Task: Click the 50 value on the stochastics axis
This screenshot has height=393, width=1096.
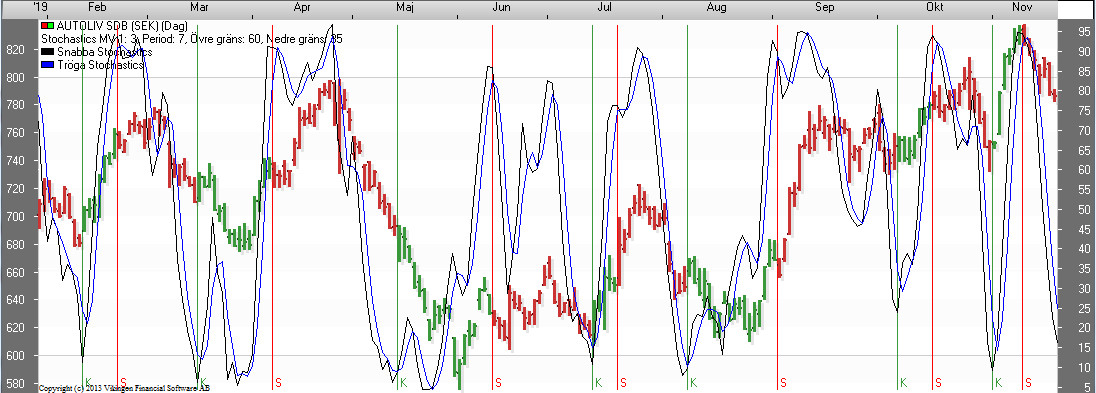Action: pyautogui.click(x=1083, y=209)
